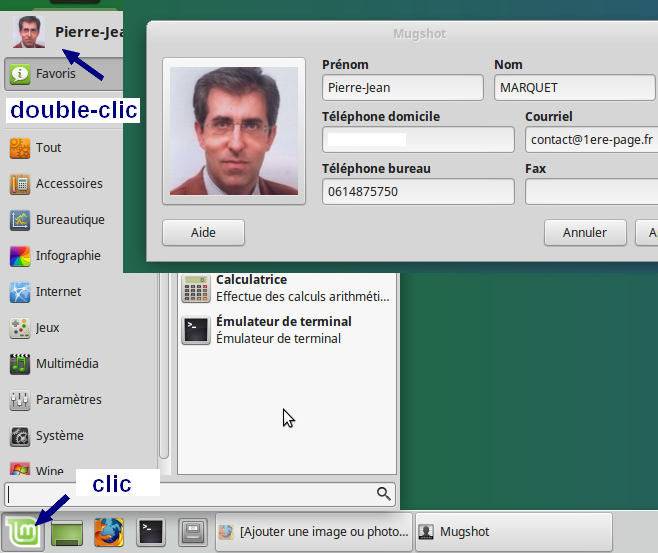Switch to Mugshot window in taskbar
The width and height of the screenshot is (658, 553).
tap(512, 532)
